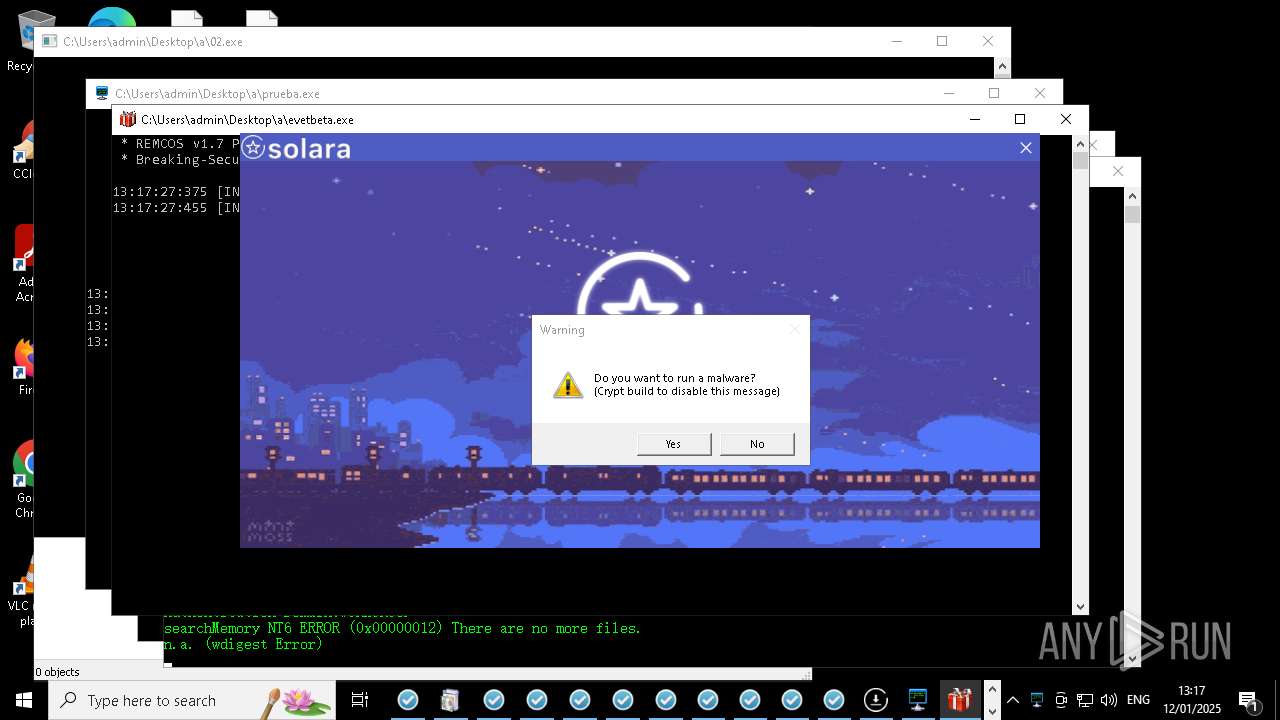Click scroll-up arrow in 02.exe window

[1003, 67]
